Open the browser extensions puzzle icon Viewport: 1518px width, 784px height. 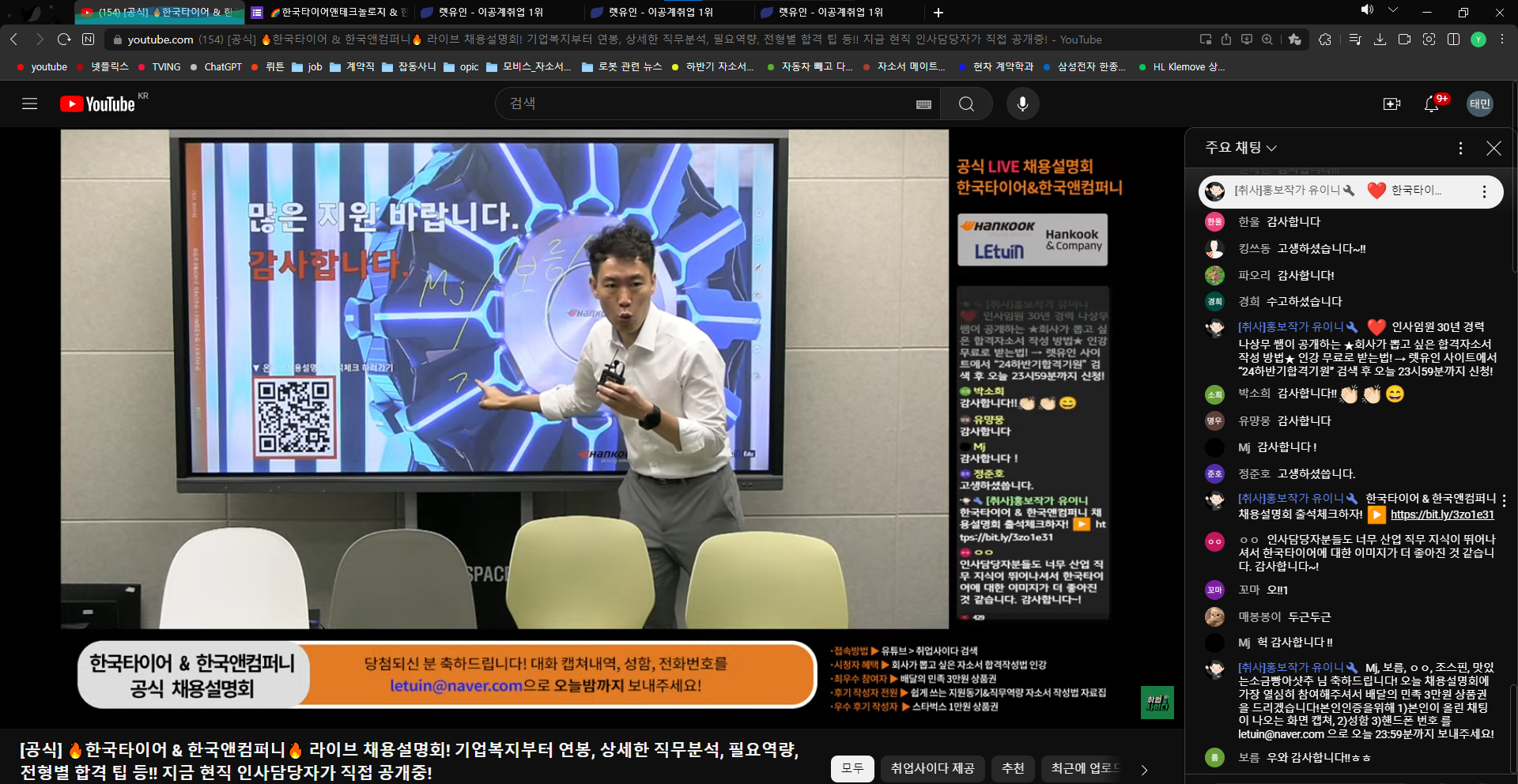coord(1325,40)
